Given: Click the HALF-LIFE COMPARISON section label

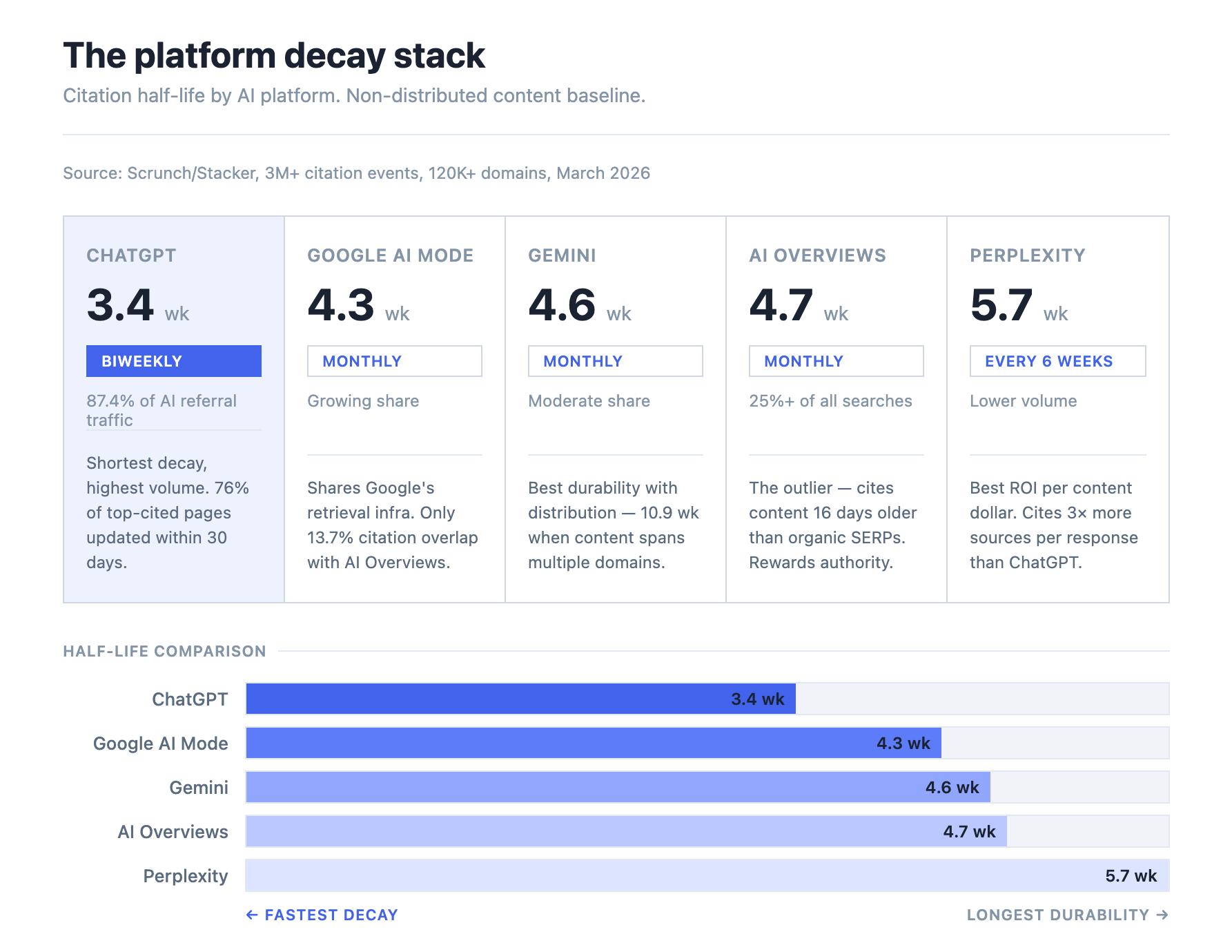Looking at the screenshot, I should [164, 651].
